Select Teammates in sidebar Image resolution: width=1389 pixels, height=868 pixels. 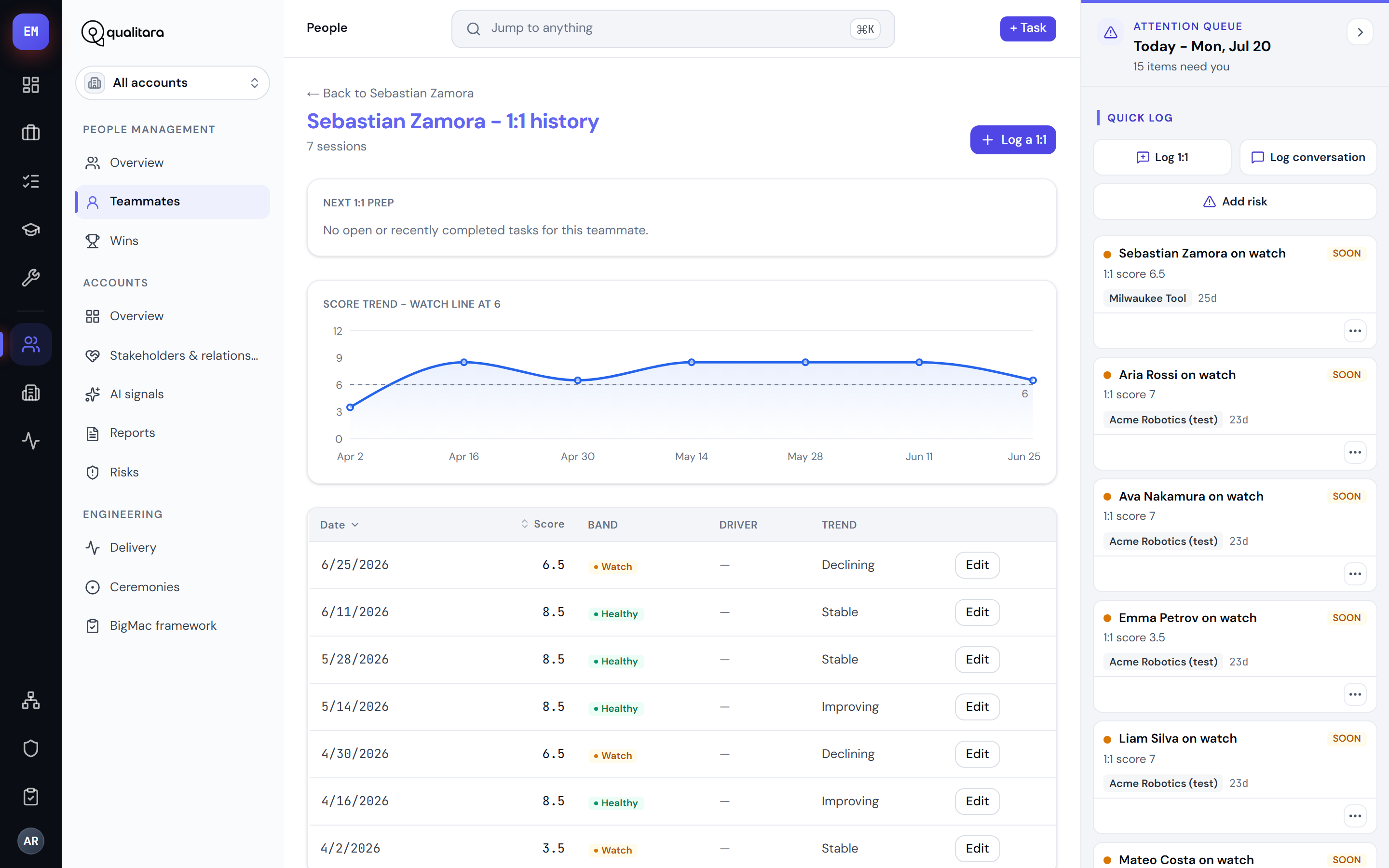[x=172, y=202]
